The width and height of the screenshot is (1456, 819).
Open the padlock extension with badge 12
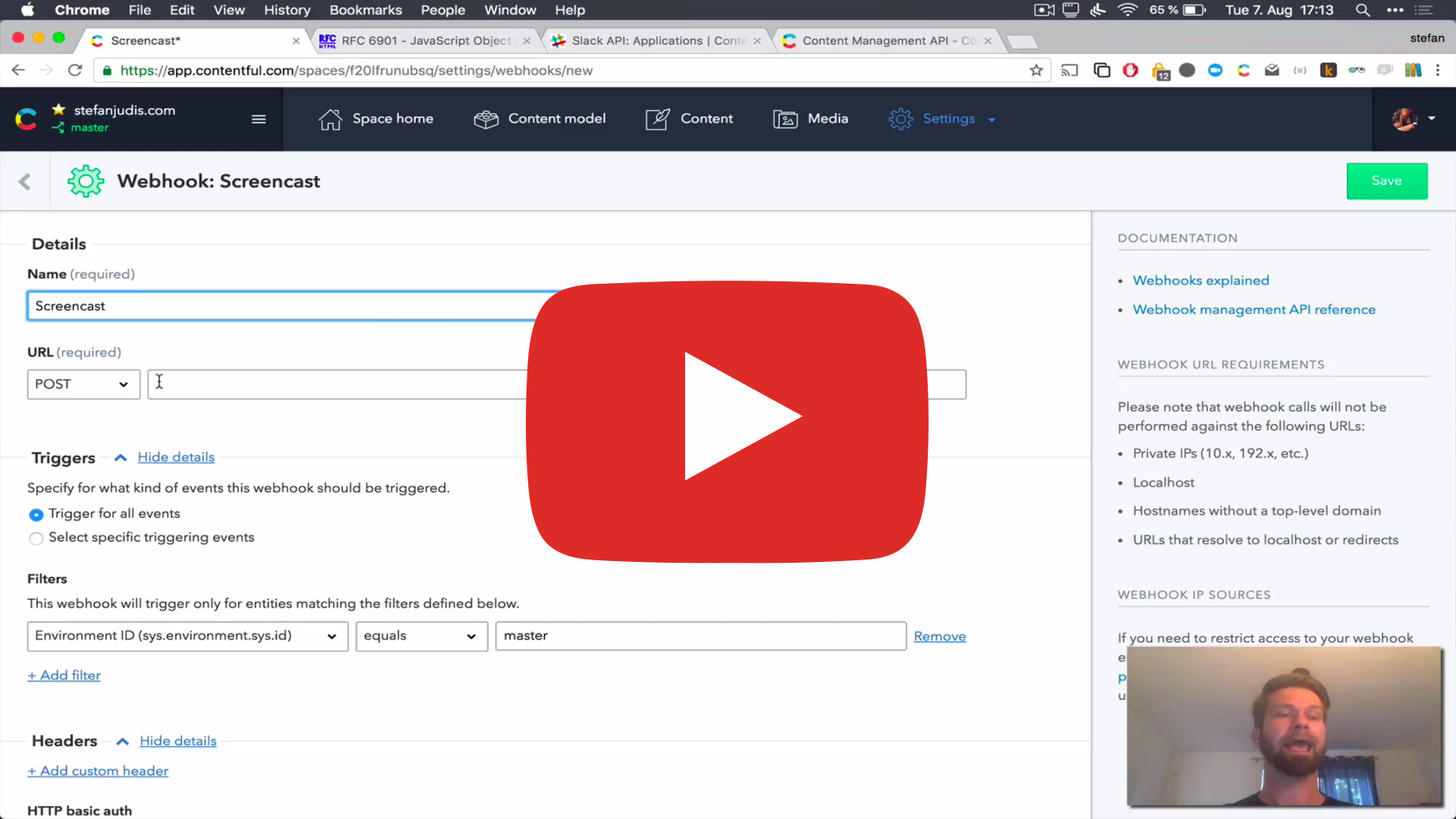pos(1160,71)
